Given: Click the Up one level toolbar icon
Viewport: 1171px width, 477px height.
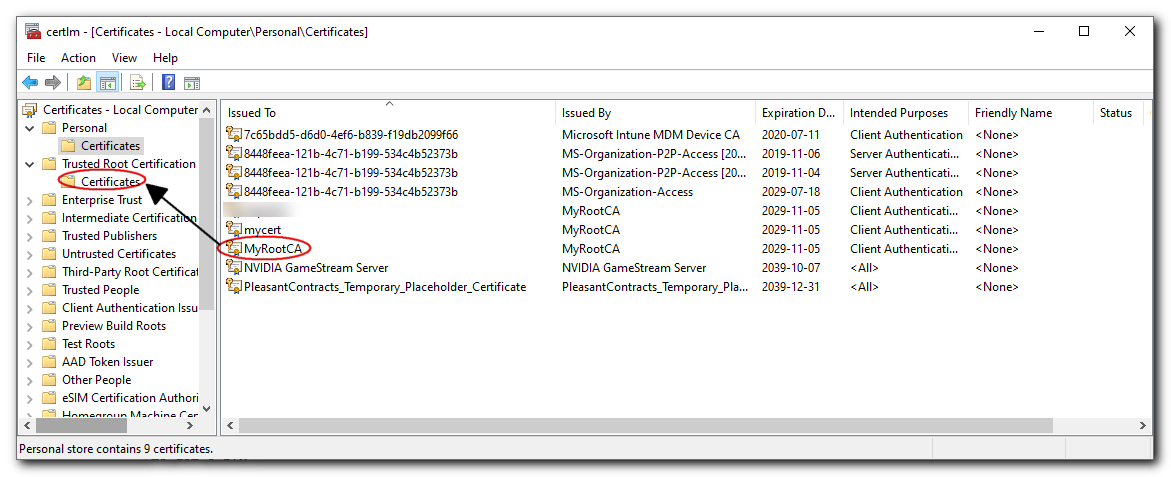Looking at the screenshot, I should (x=84, y=82).
